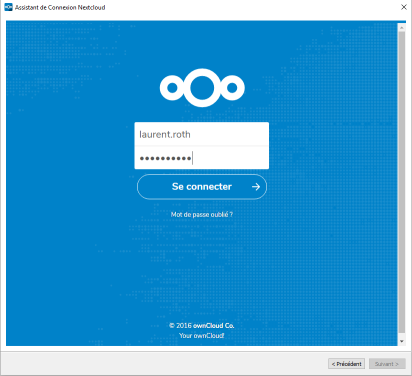Click the arrow icon in Se connecter button

[256, 187]
